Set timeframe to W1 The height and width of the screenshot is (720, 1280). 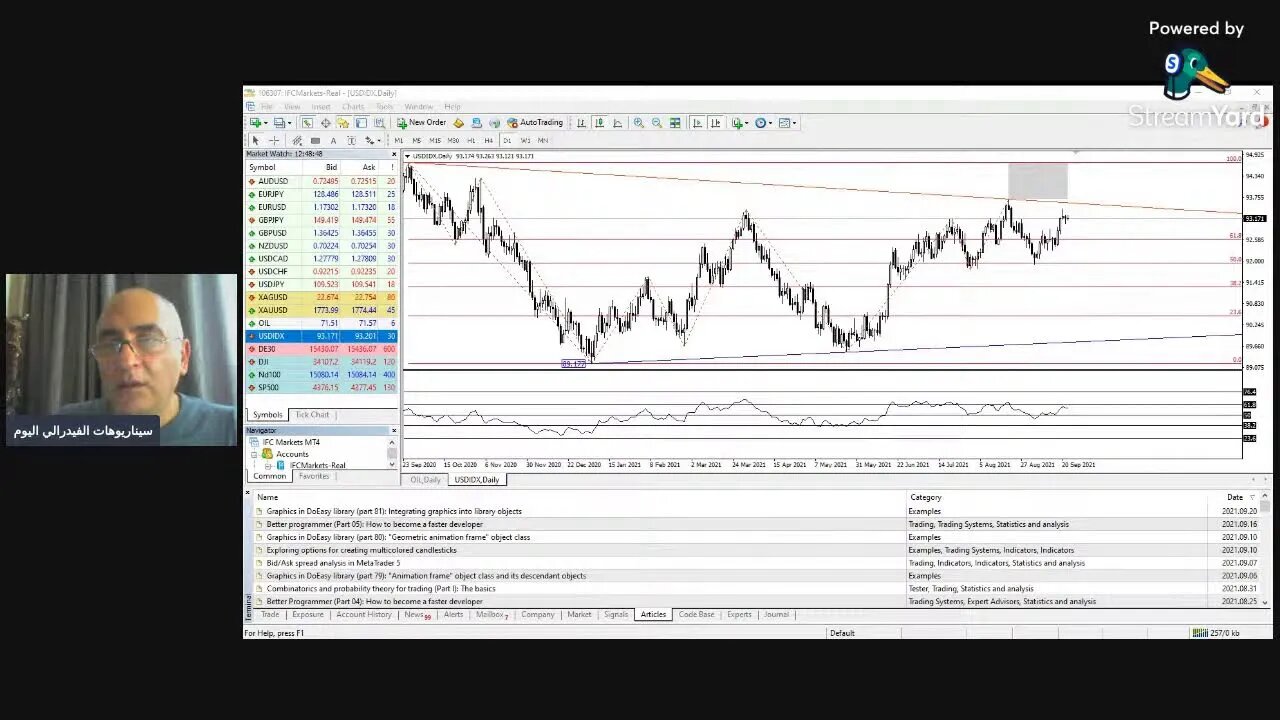point(525,141)
